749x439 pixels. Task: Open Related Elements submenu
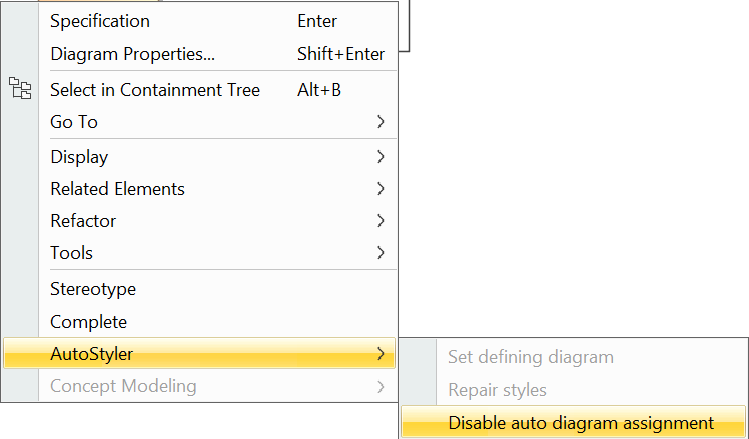(117, 189)
